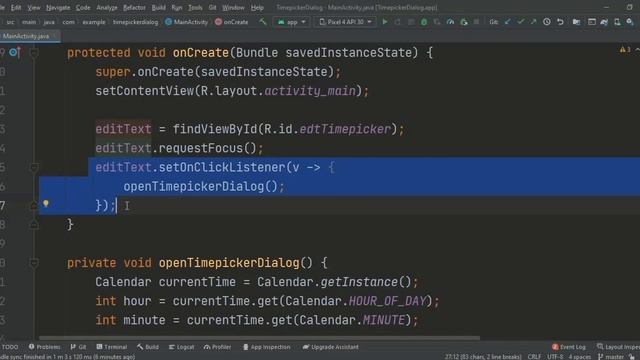Image resolution: width=640 pixels, height=360 pixels.
Task: Click the Git Push arrow icon
Action: point(533,22)
